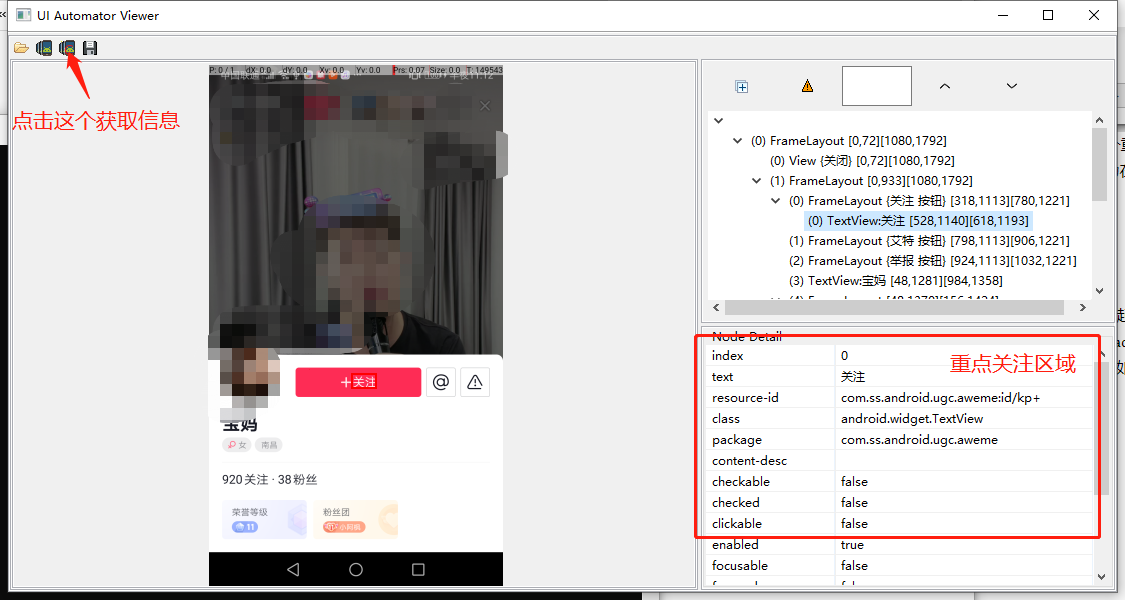Click the search text box above tree
Viewport: 1125px width, 600px height.
876,86
